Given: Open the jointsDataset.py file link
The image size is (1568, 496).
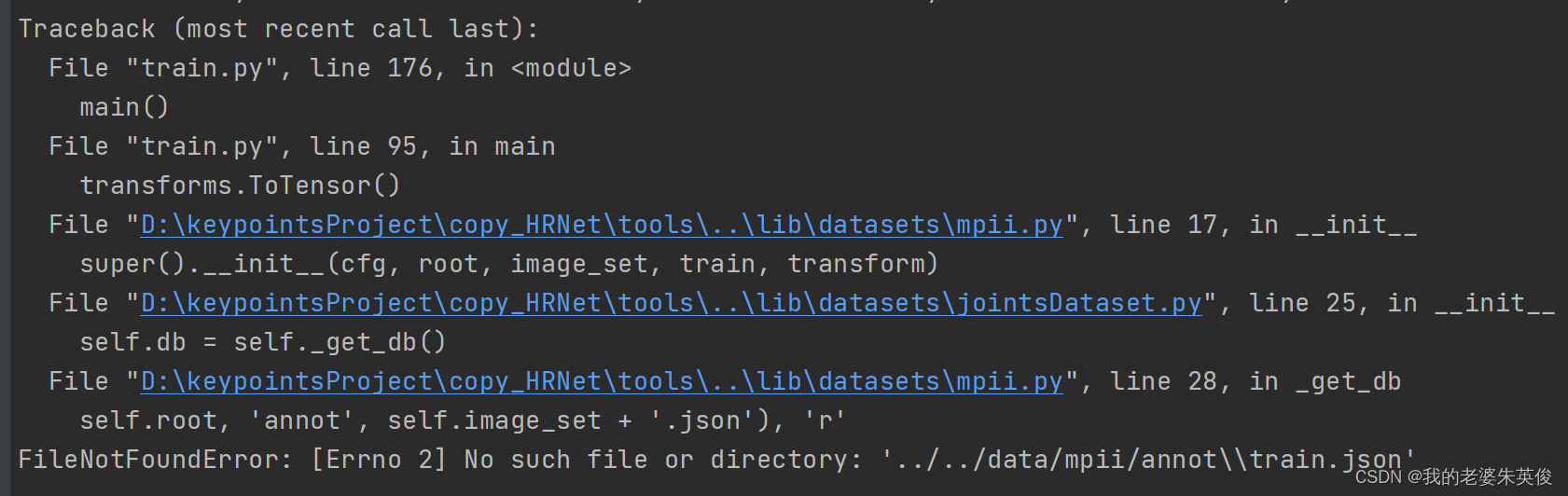Looking at the screenshot, I should 671,303.
